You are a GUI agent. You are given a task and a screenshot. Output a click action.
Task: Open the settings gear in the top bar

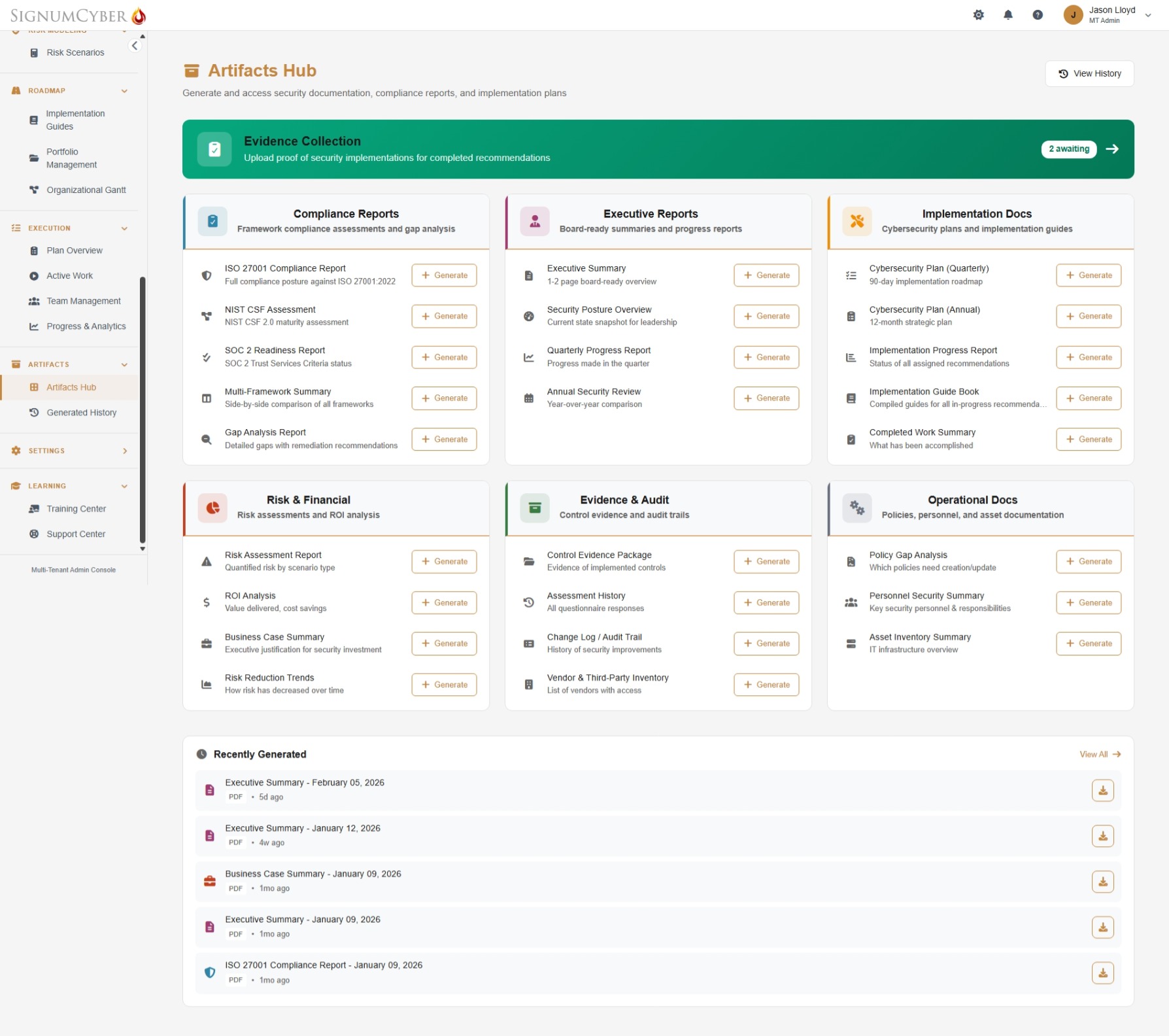click(x=979, y=14)
